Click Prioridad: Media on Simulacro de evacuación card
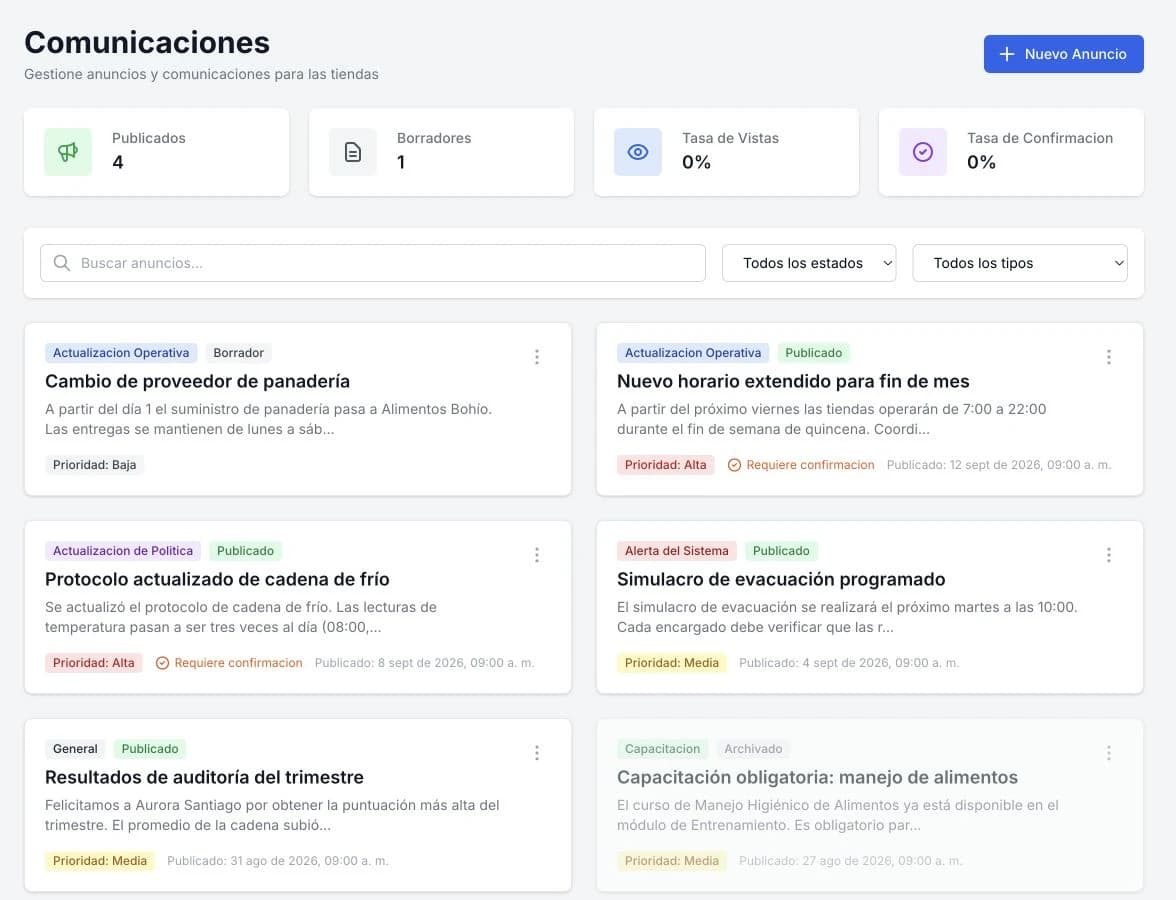Image resolution: width=1176 pixels, height=900 pixels. 672,663
